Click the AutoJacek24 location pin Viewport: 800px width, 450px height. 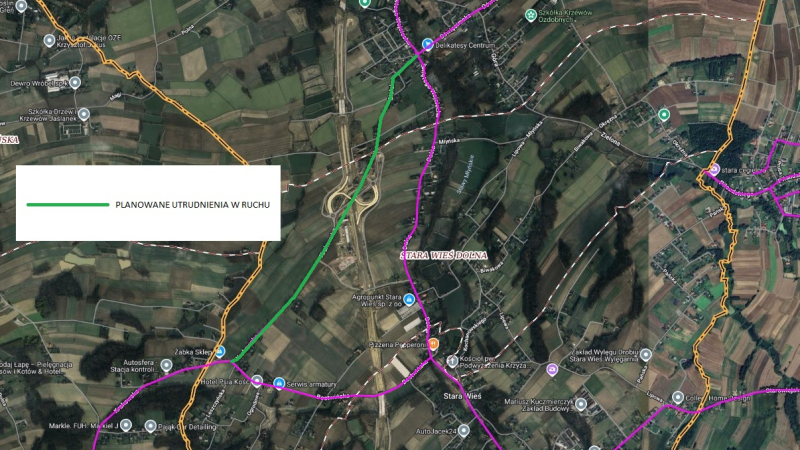463,431
